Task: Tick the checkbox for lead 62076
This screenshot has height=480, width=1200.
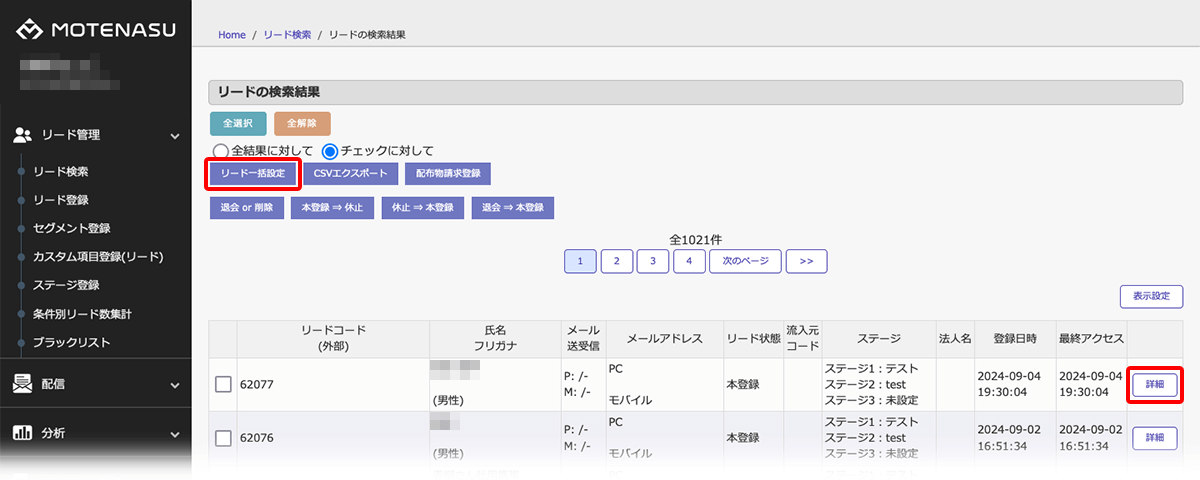Action: tap(223, 438)
